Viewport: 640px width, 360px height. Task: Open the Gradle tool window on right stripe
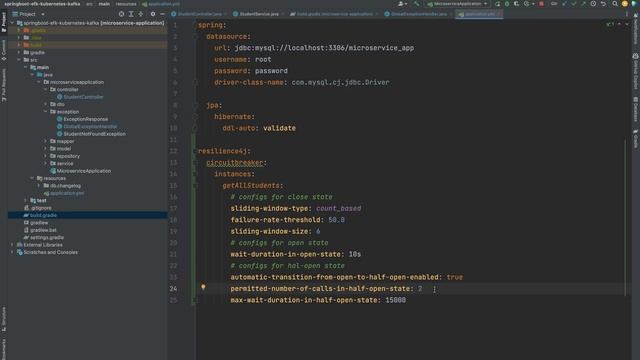coord(636,139)
